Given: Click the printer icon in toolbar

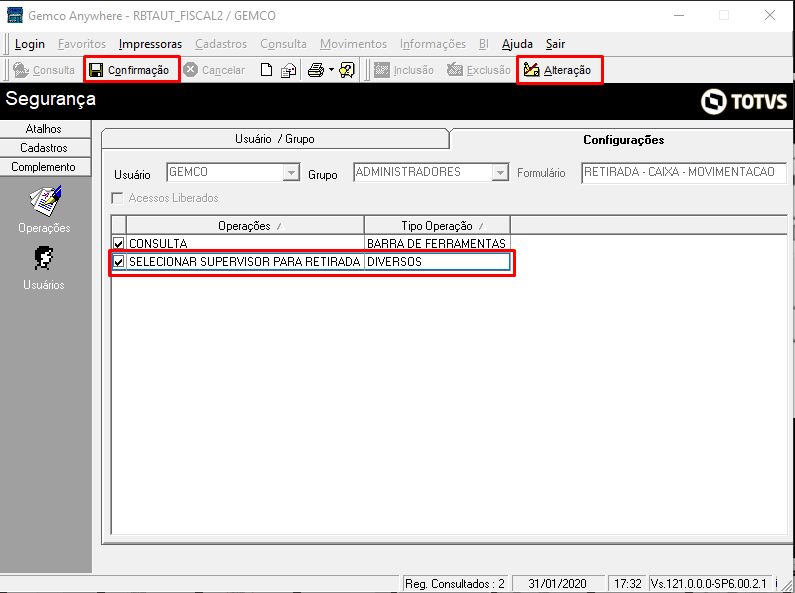Looking at the screenshot, I should point(316,70).
